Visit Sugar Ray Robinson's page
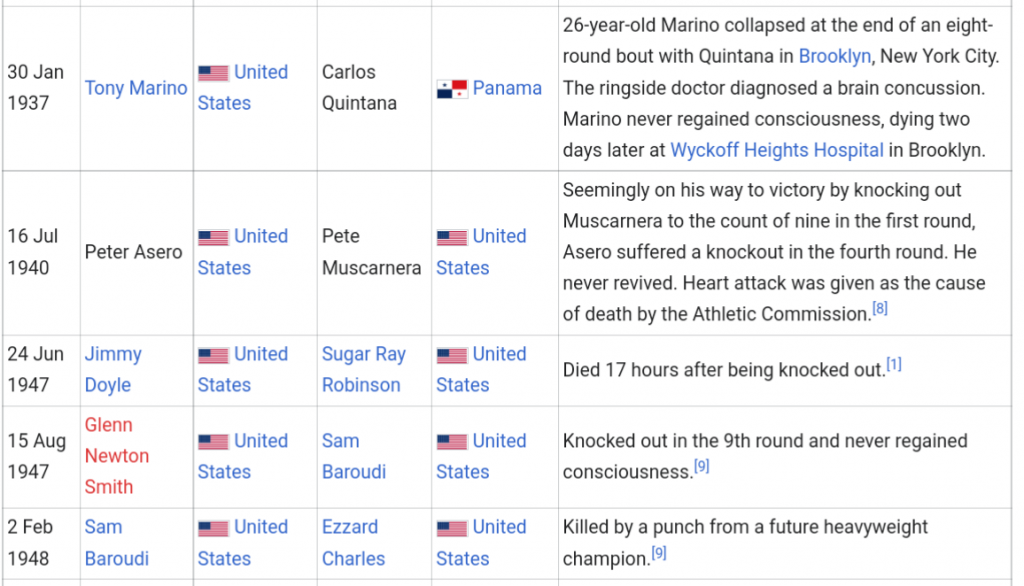The image size is (1024, 586). (364, 370)
